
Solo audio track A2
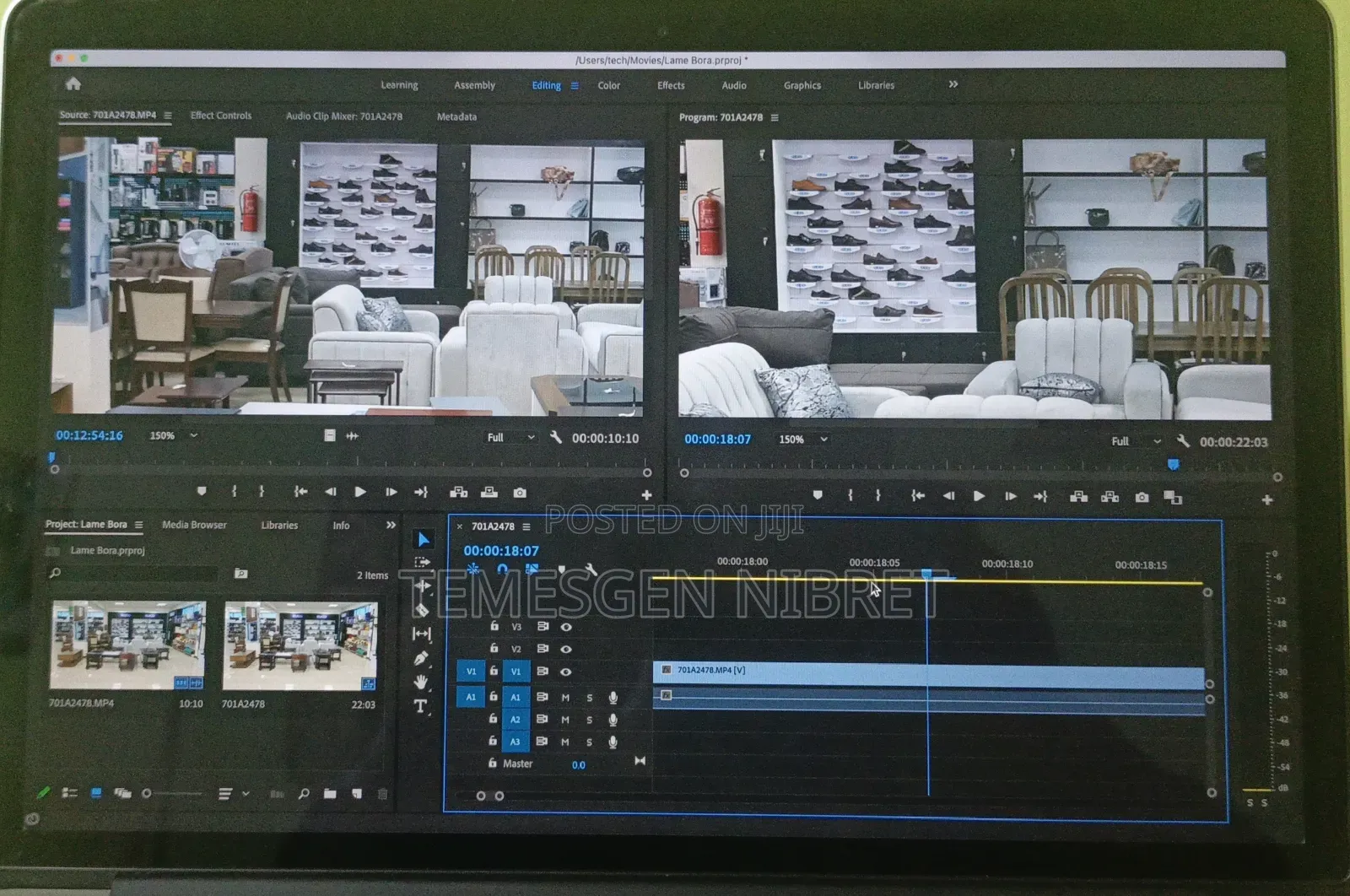589,720
